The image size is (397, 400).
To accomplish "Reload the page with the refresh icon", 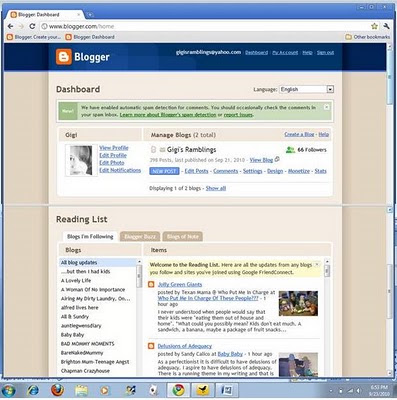I will click(x=32, y=26).
